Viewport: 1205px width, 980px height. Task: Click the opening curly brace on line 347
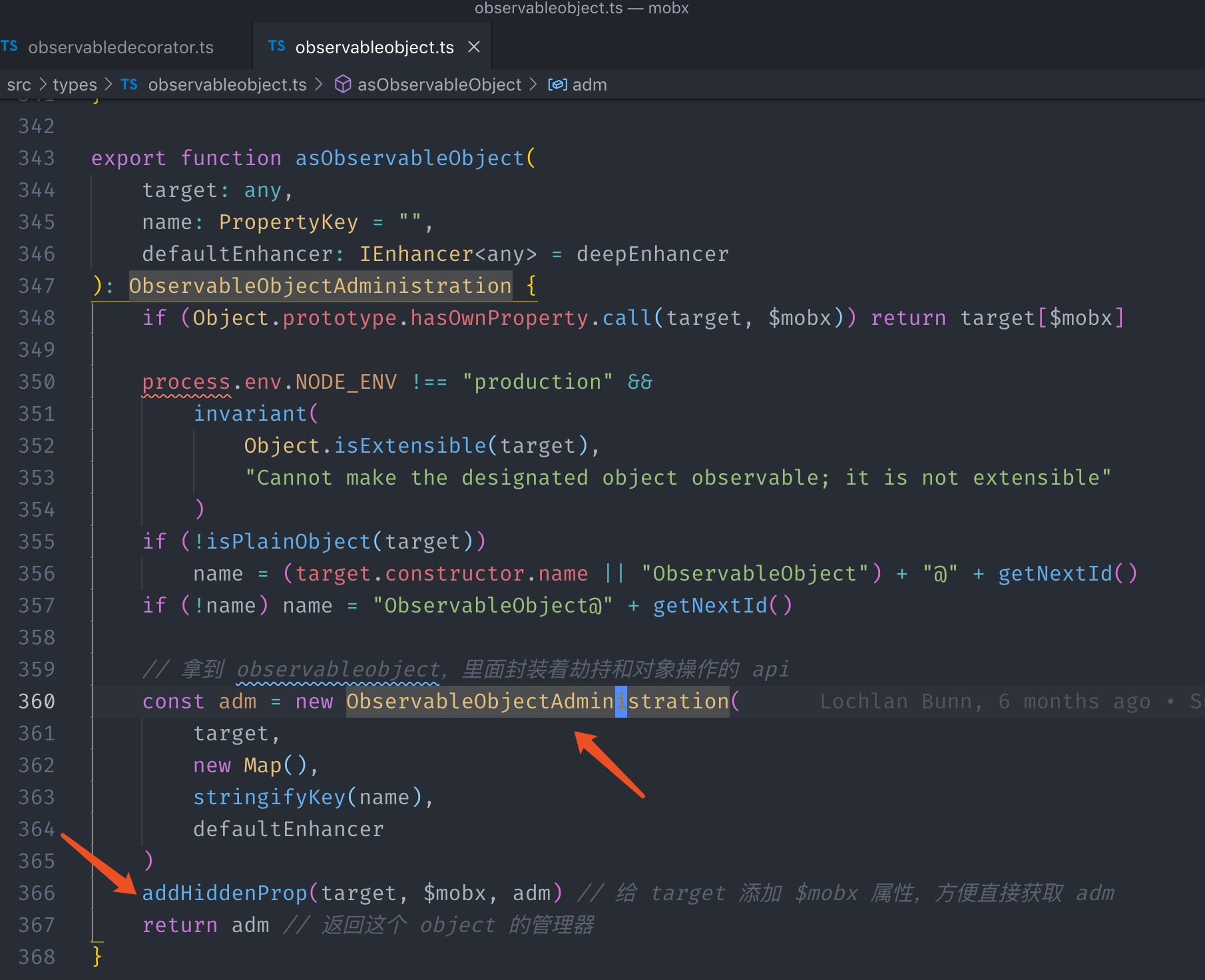[x=531, y=286]
